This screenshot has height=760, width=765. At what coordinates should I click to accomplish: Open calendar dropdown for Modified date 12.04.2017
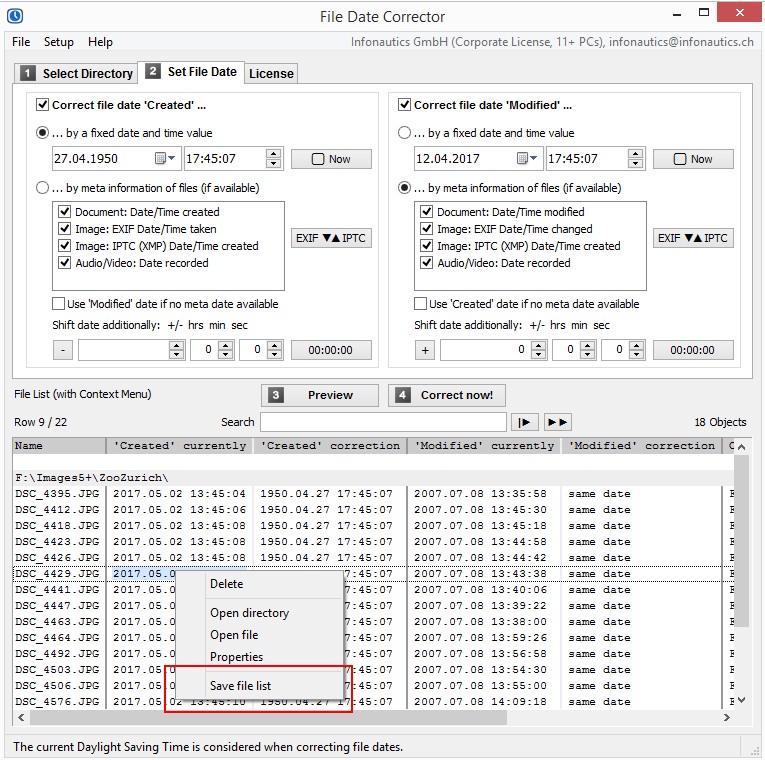click(x=527, y=159)
